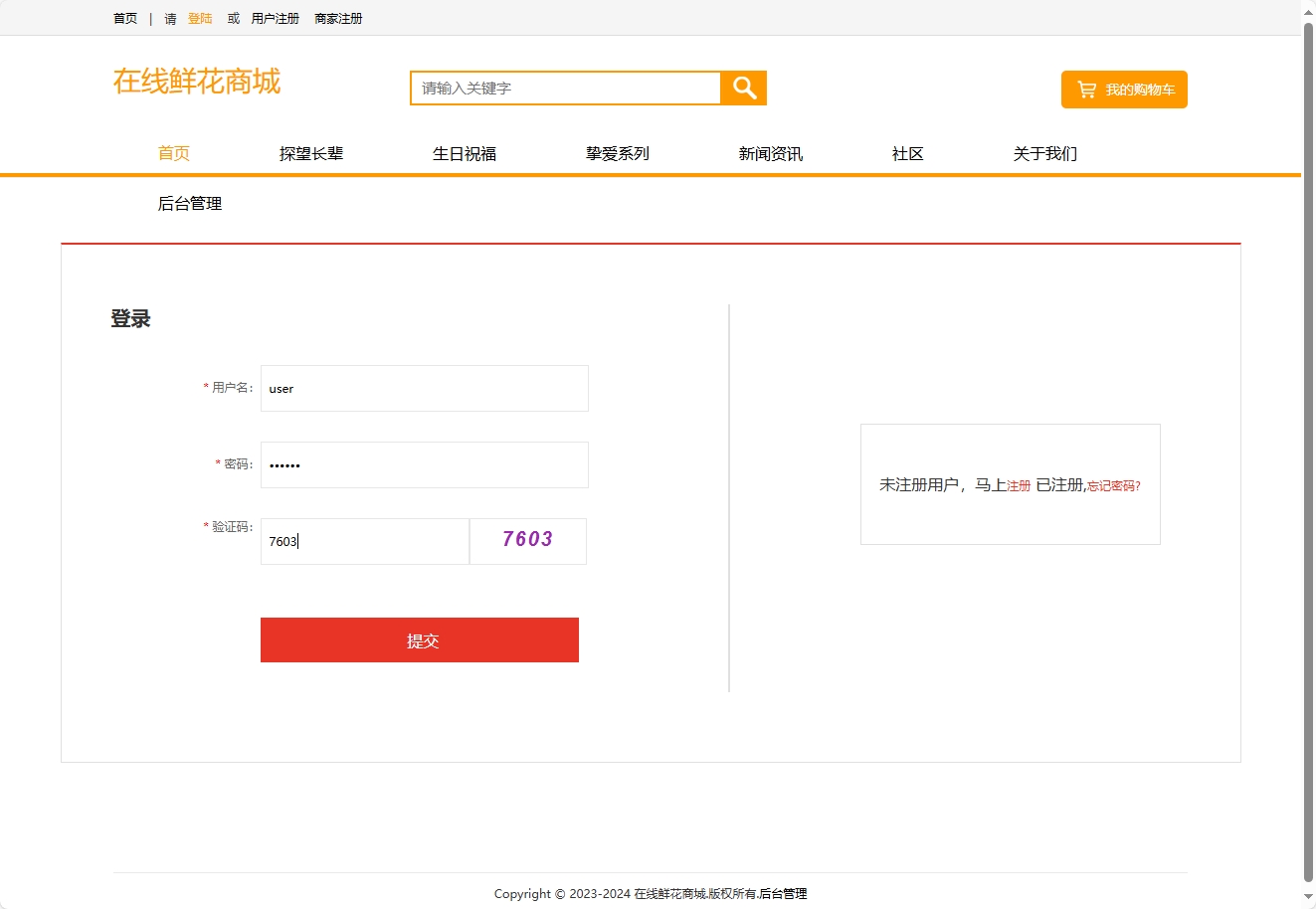Screen dimensions: 1316x909
Task: Visit the 社区 community page
Action: coord(907,153)
